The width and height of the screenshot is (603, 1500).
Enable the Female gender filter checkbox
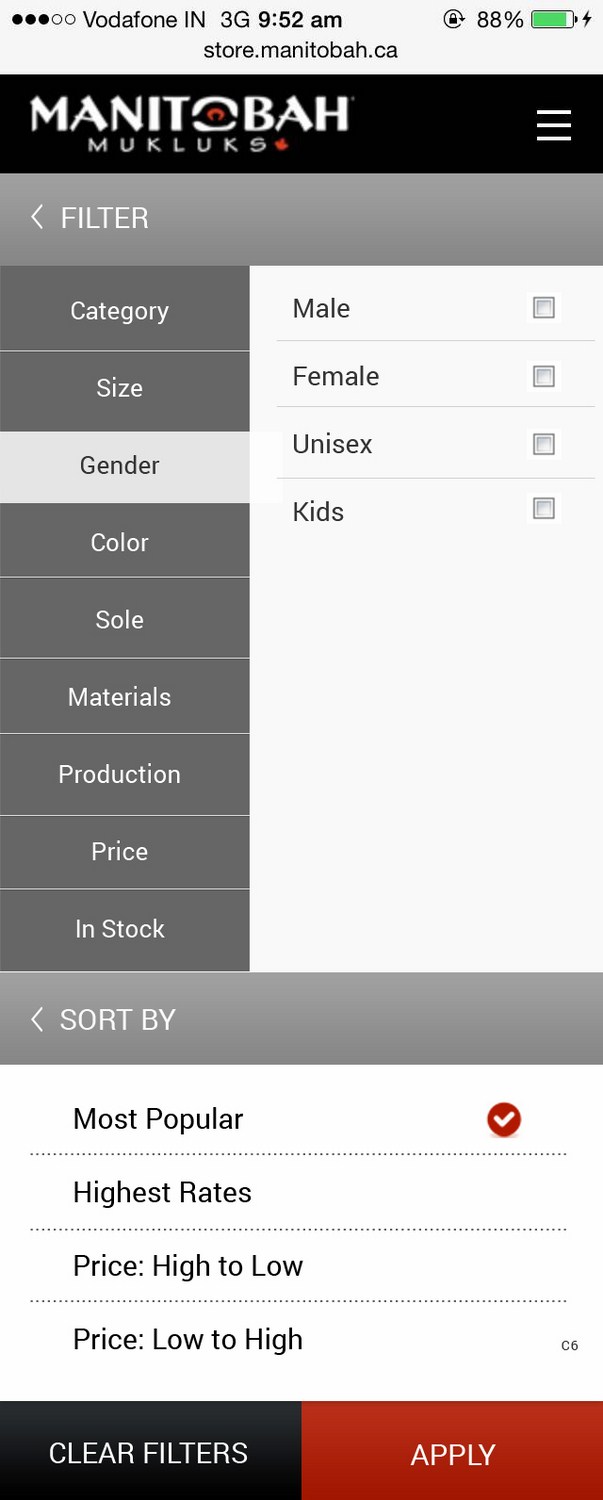(544, 376)
